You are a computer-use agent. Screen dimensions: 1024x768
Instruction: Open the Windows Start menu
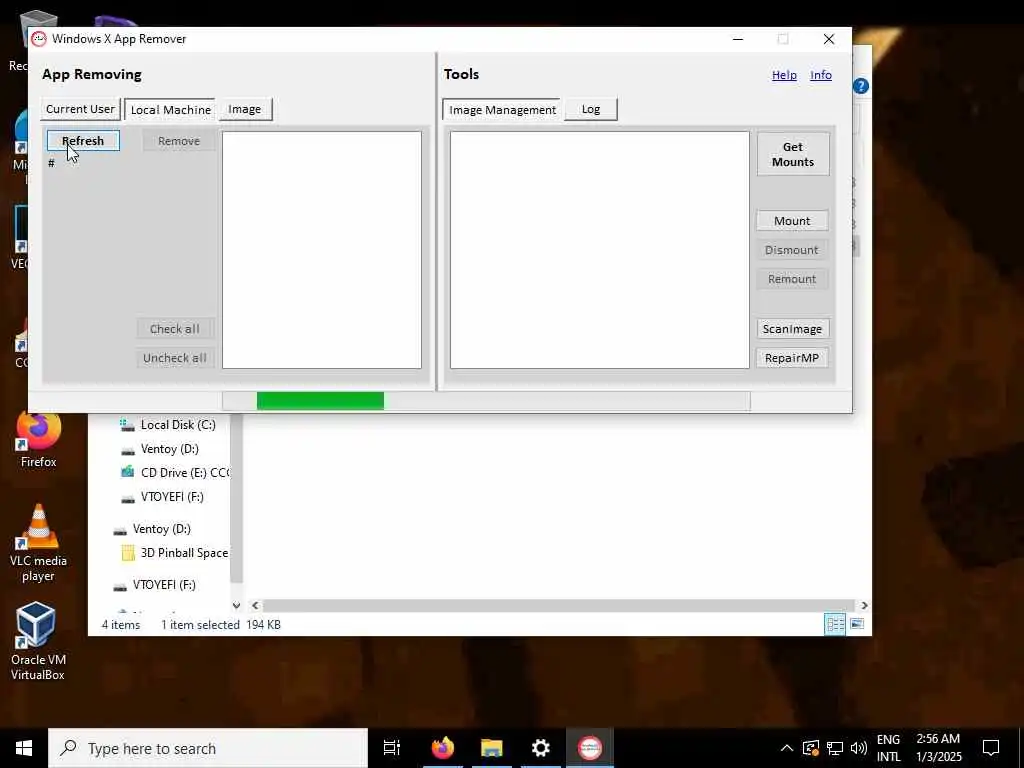pyautogui.click(x=24, y=748)
